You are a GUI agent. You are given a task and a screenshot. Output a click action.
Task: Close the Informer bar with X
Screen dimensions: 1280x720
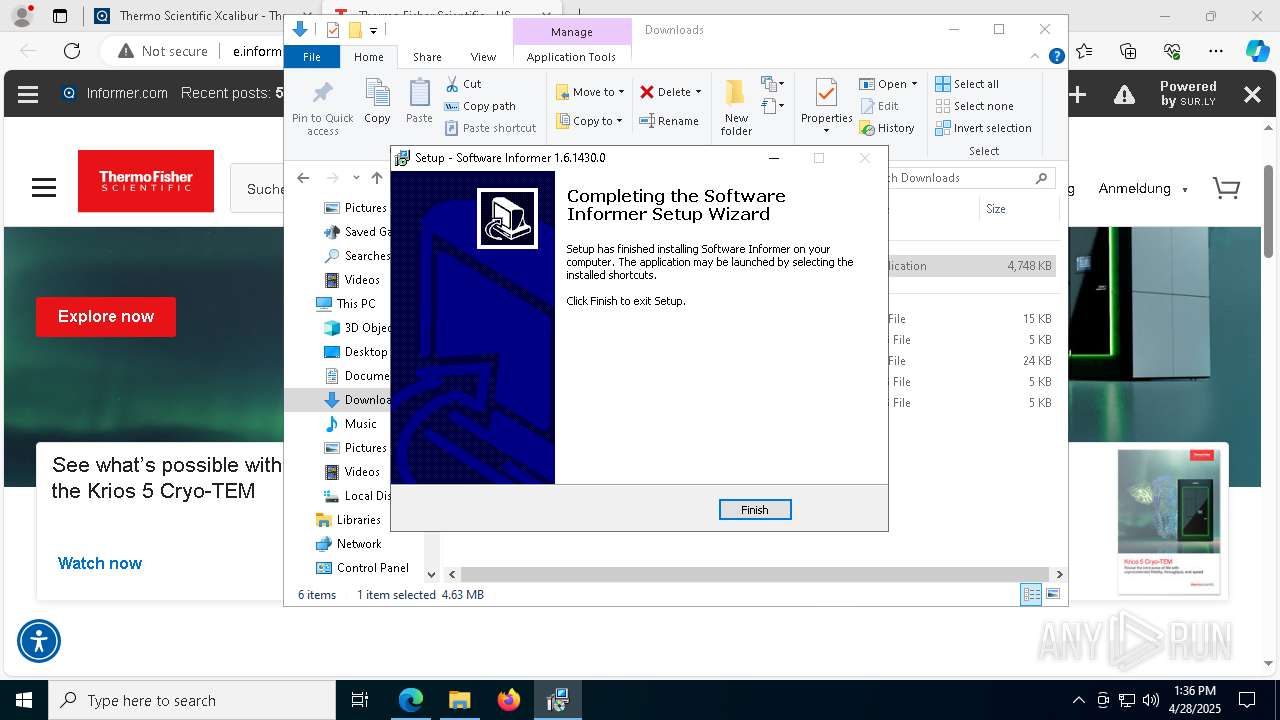coord(1252,94)
